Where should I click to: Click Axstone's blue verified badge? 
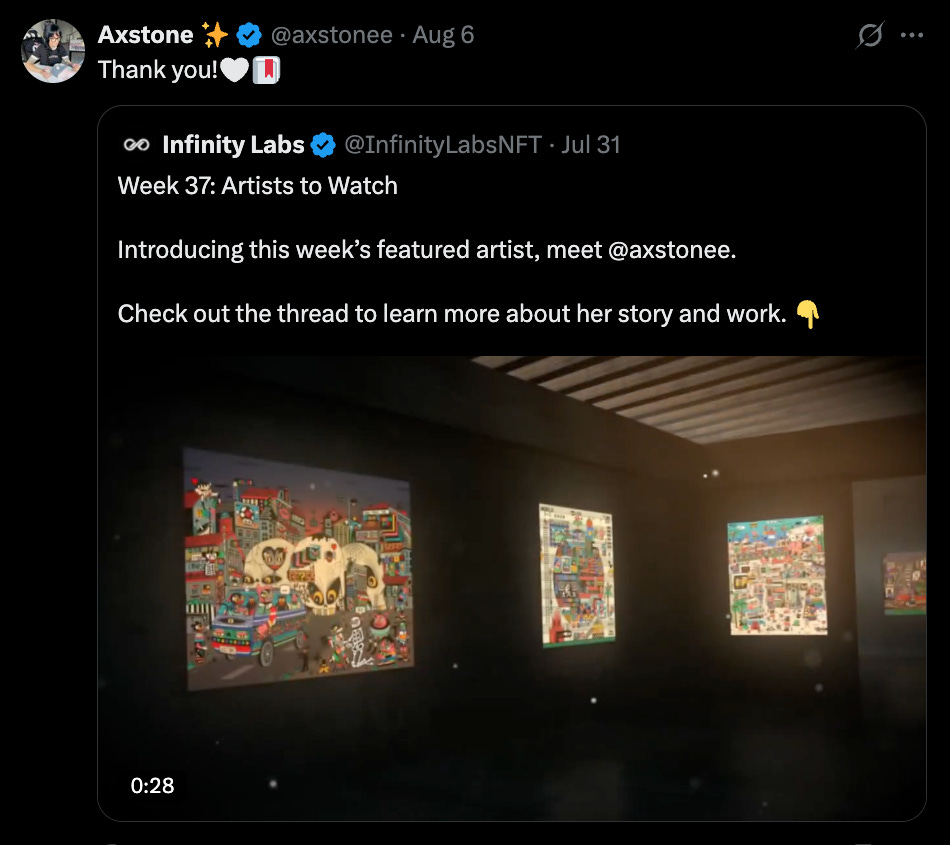tap(248, 35)
